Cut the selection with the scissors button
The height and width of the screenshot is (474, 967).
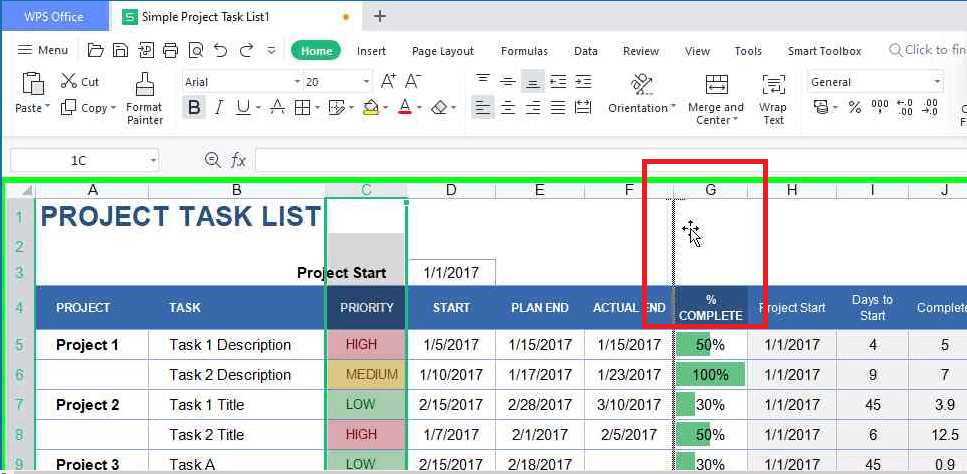[x=79, y=81]
